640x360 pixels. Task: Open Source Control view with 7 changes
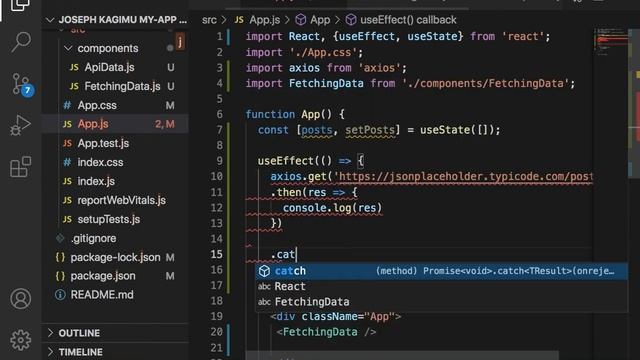(x=21, y=84)
